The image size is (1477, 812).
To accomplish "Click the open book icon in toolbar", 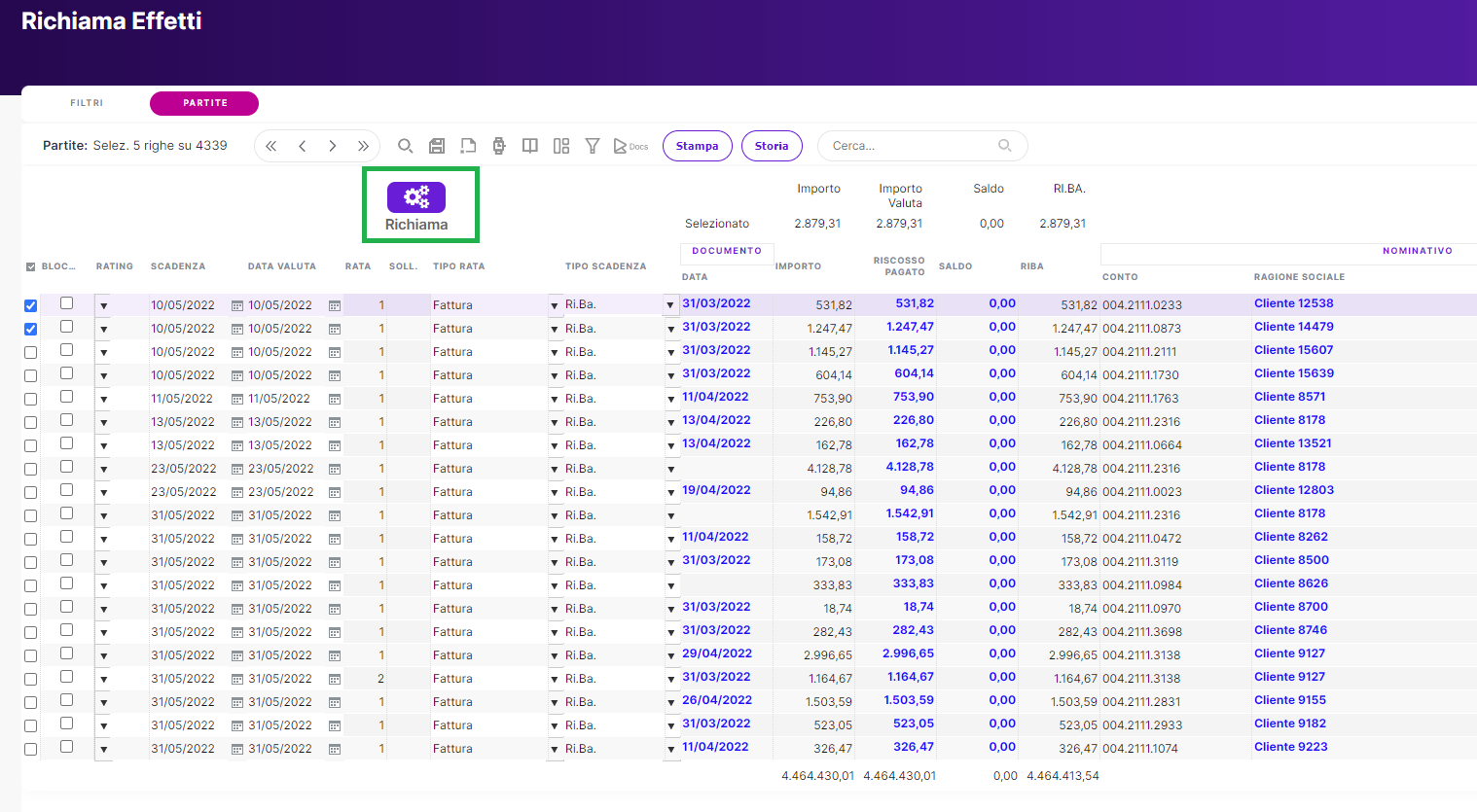I will point(530,146).
